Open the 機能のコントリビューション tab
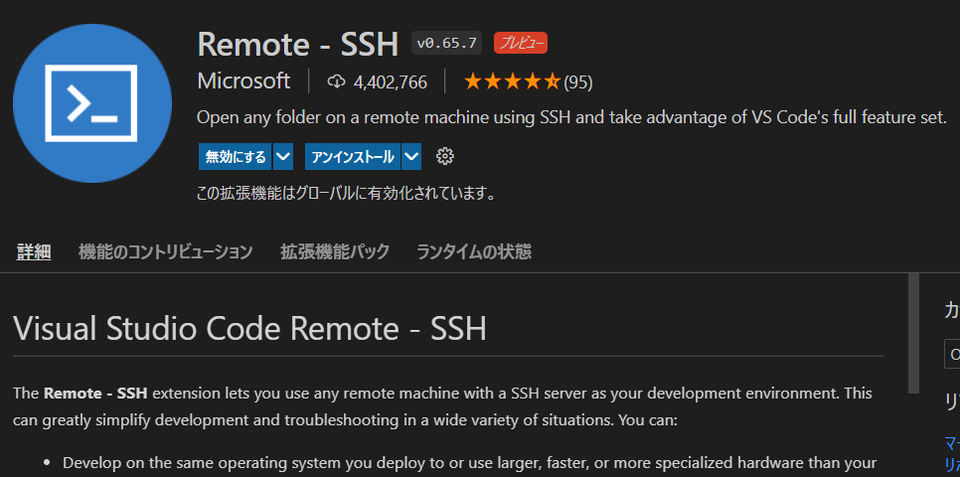 (x=165, y=252)
